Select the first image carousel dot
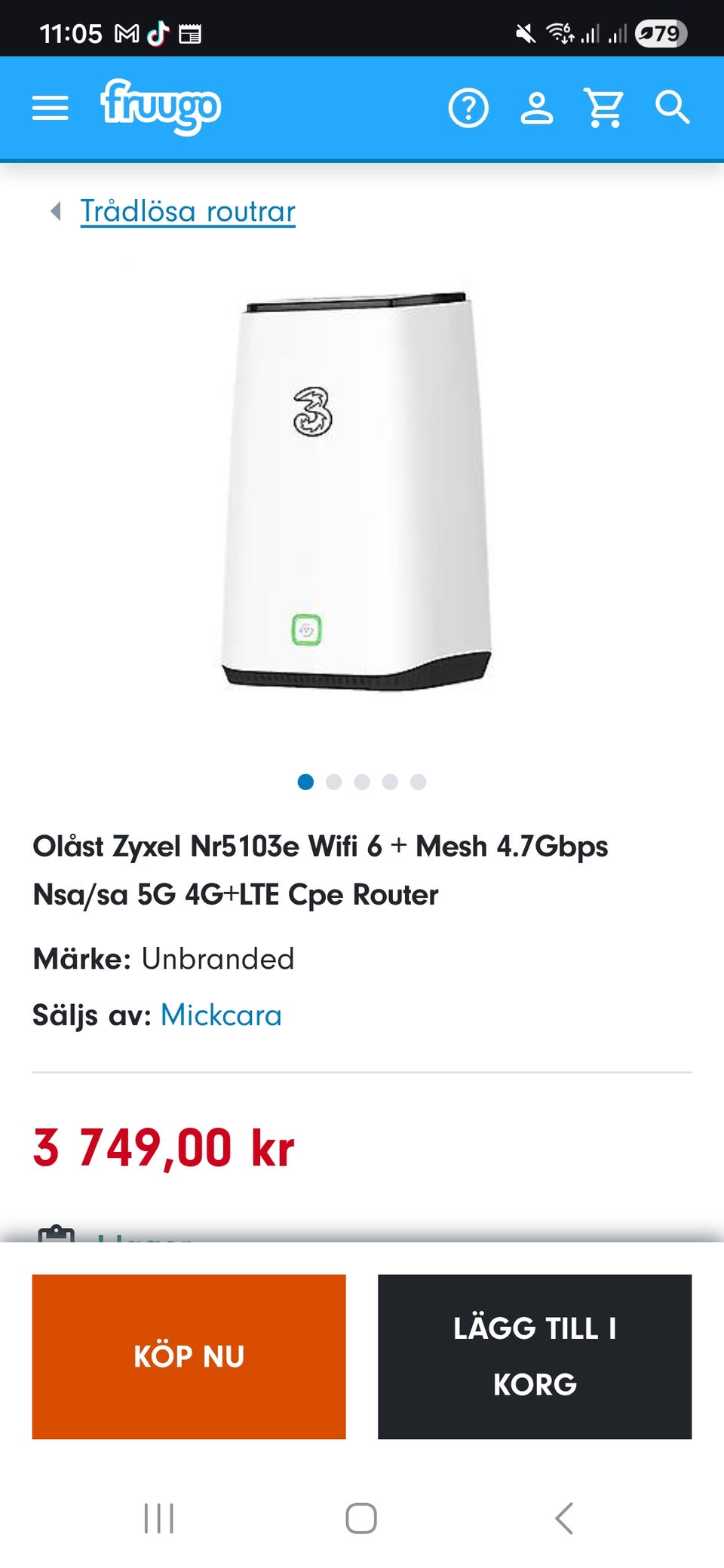The height and width of the screenshot is (1568, 724). click(x=305, y=782)
